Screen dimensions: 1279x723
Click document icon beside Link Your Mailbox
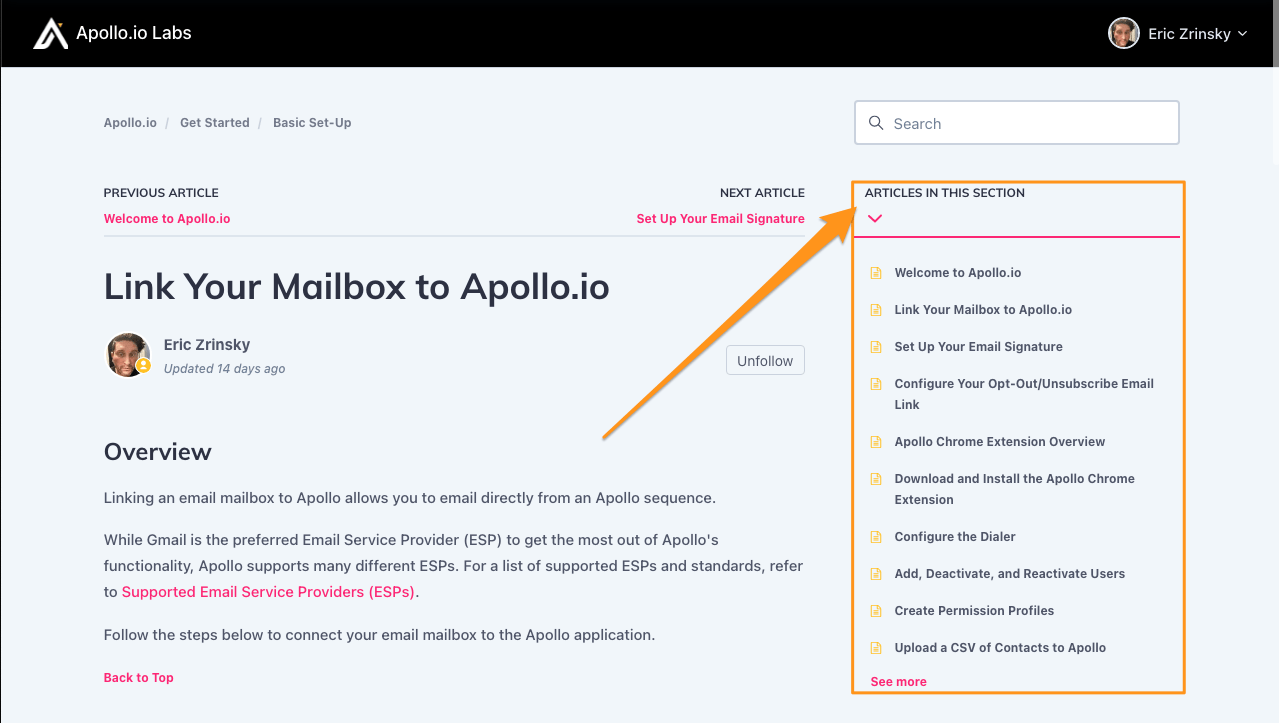click(876, 310)
